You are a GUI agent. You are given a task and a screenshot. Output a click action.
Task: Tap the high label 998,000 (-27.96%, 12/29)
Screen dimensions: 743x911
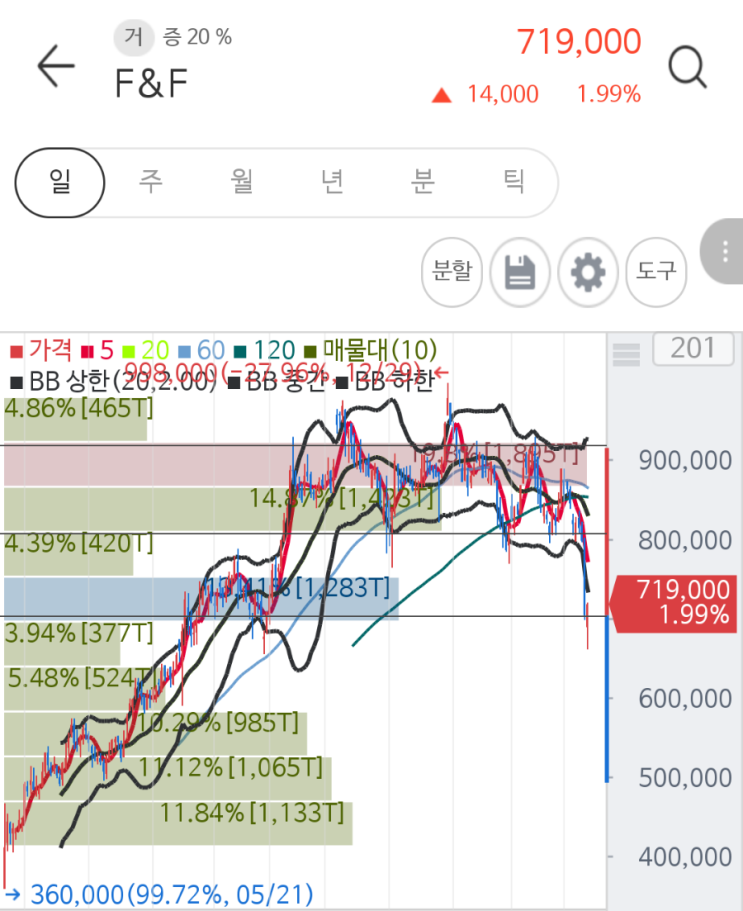point(286,371)
